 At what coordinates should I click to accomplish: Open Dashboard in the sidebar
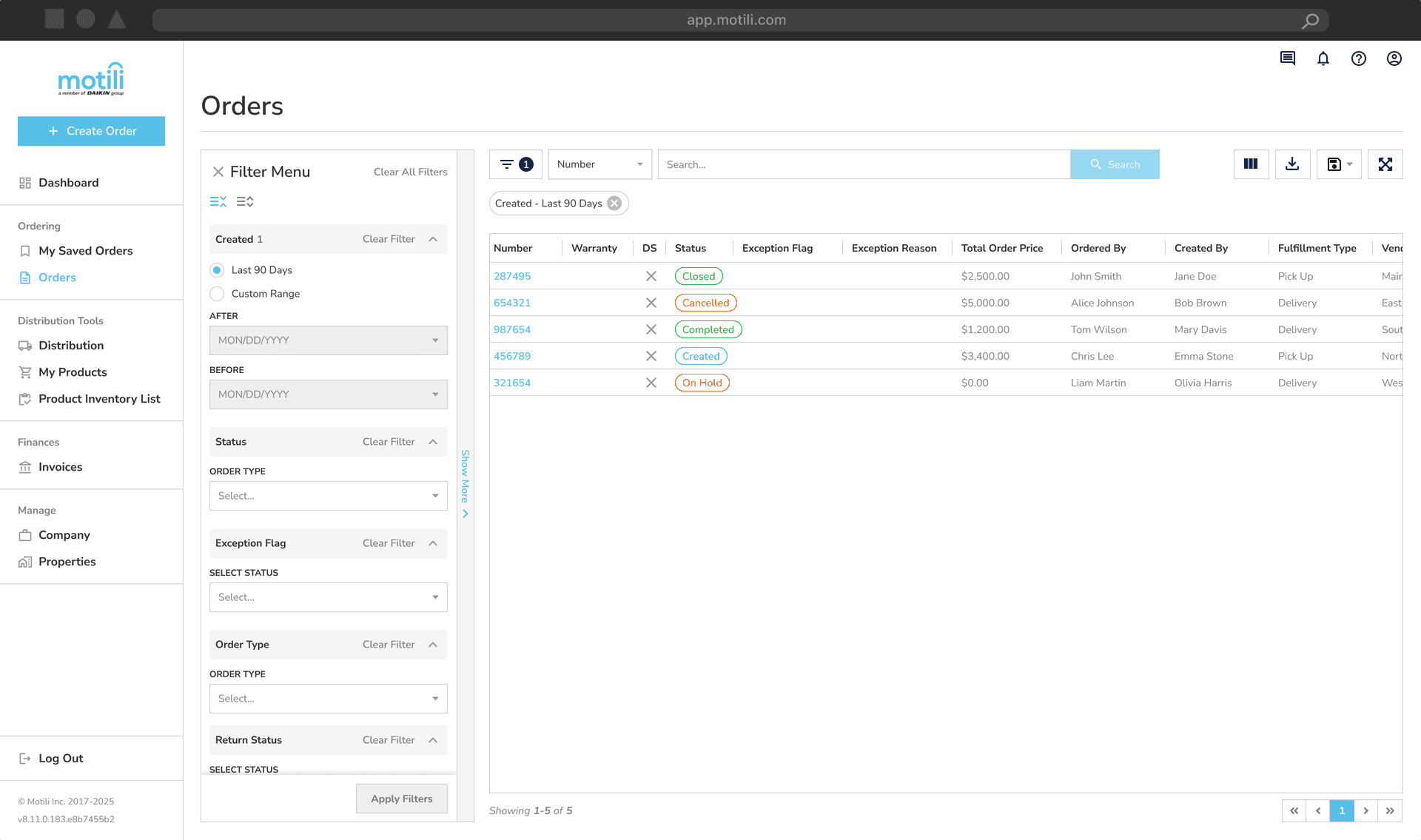68,183
